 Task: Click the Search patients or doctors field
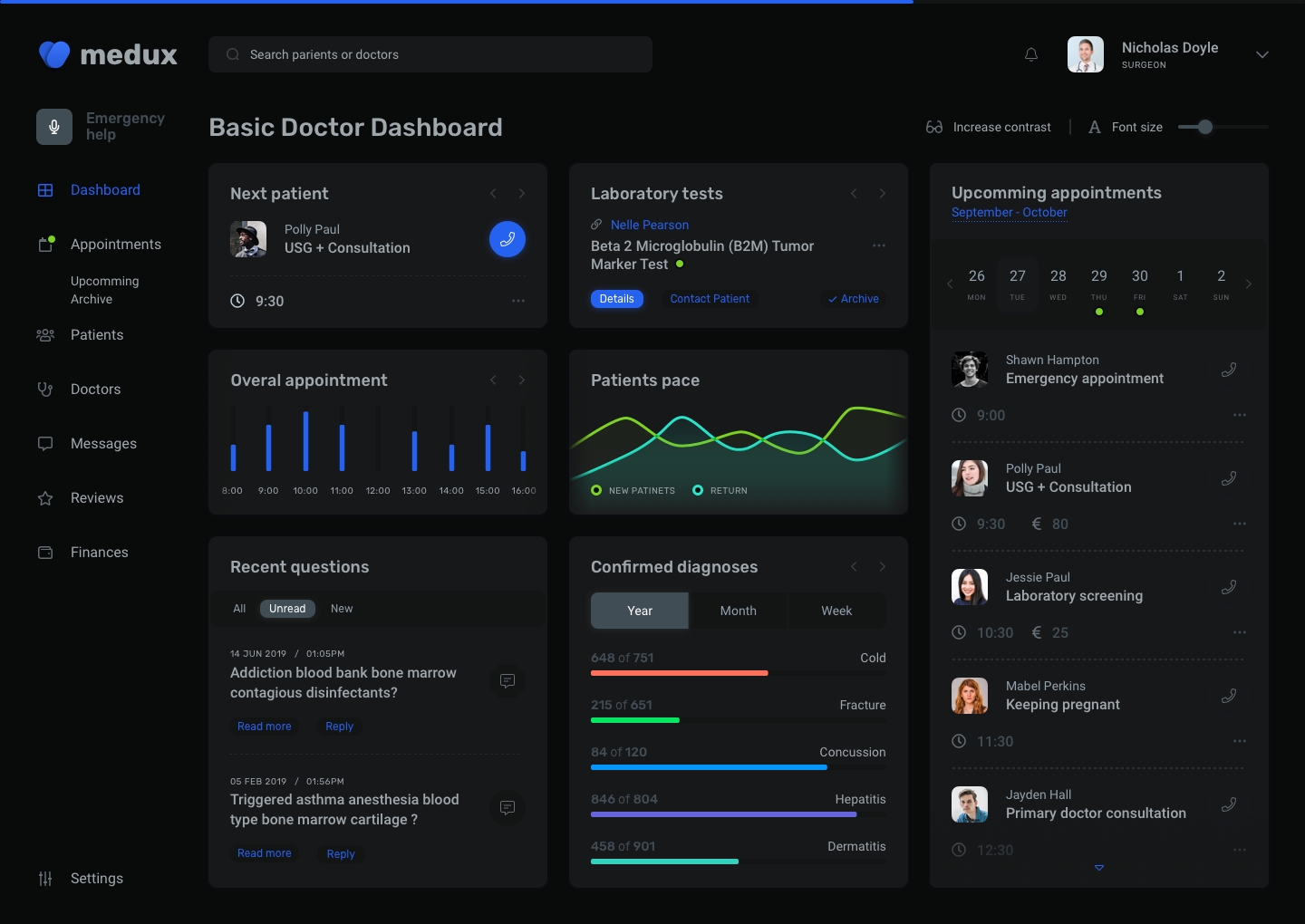(430, 54)
